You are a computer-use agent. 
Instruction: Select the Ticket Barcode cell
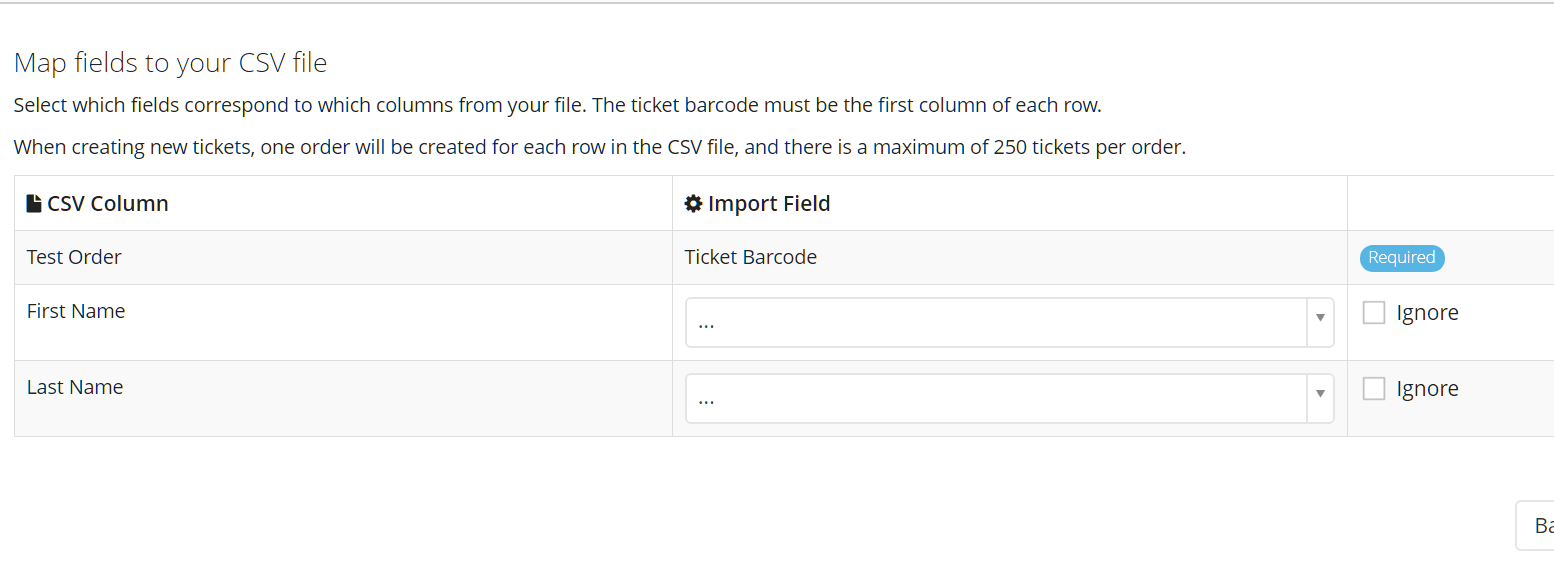tap(1010, 258)
